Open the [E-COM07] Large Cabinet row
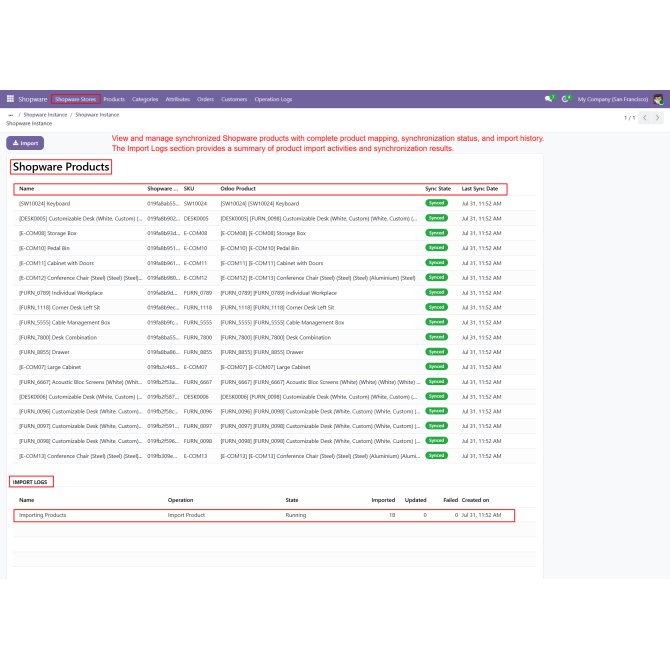This screenshot has height=670, width=670. pyautogui.click(x=274, y=367)
